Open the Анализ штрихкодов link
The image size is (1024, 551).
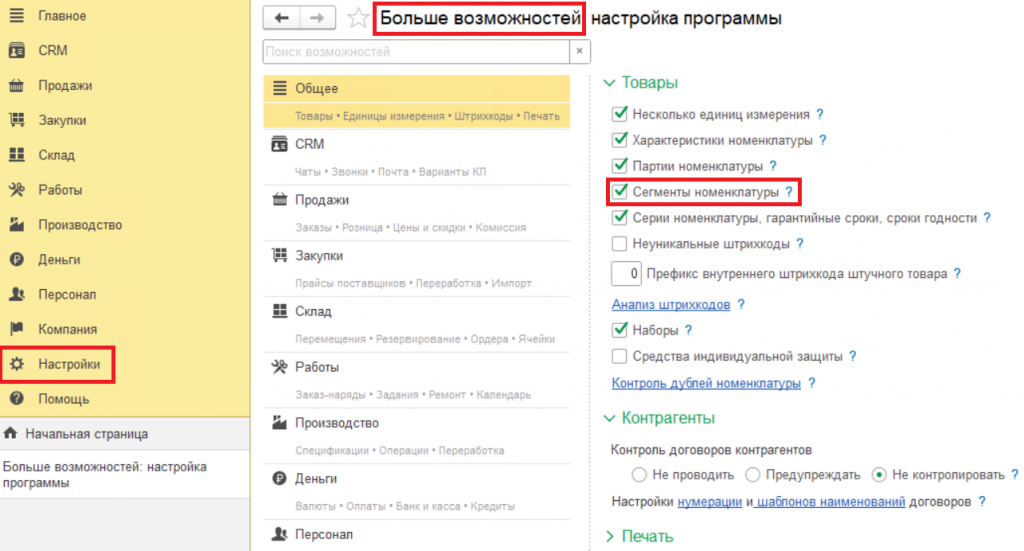pyautogui.click(x=671, y=304)
